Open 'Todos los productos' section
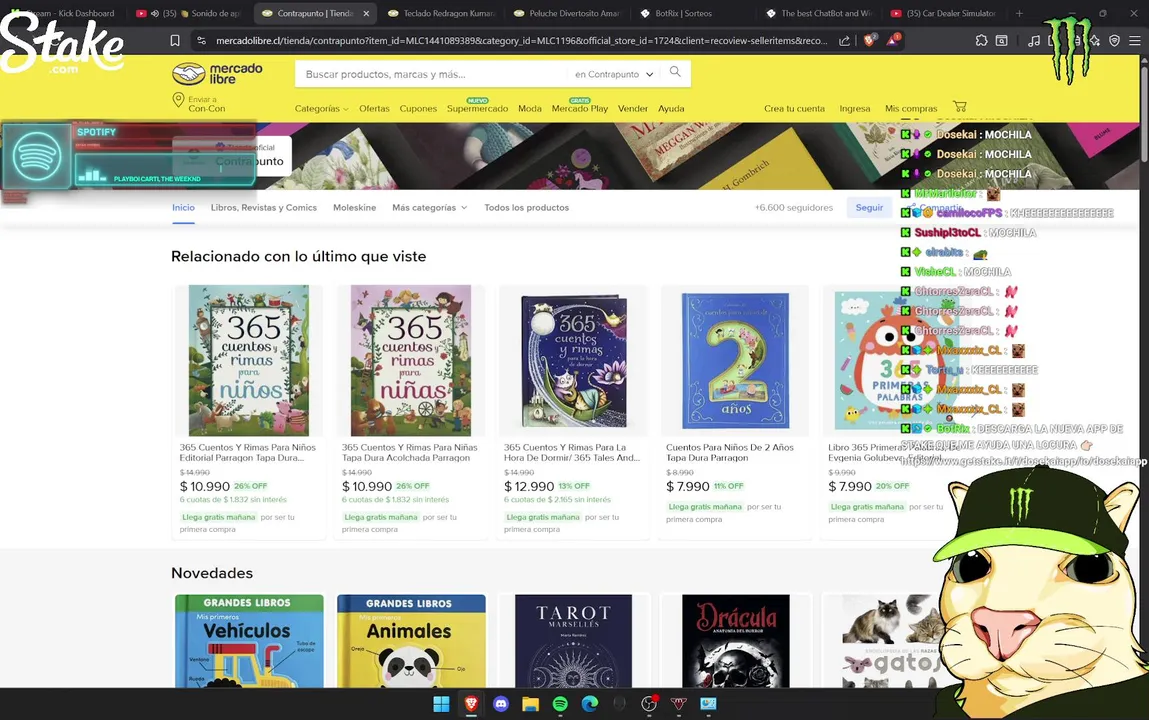1149x720 pixels. coord(526,207)
